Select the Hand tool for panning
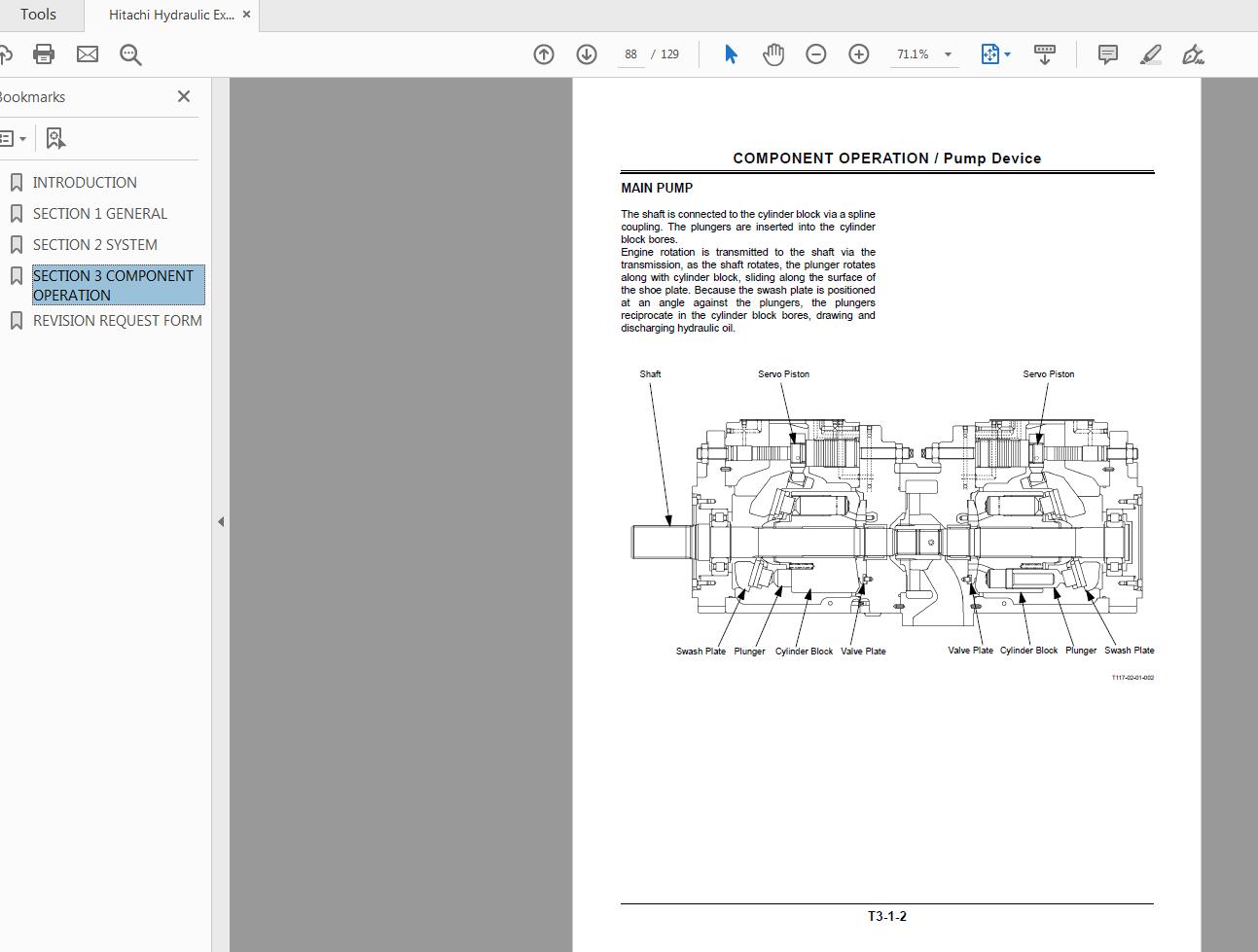This screenshot has height=952, width=1258. click(x=773, y=53)
